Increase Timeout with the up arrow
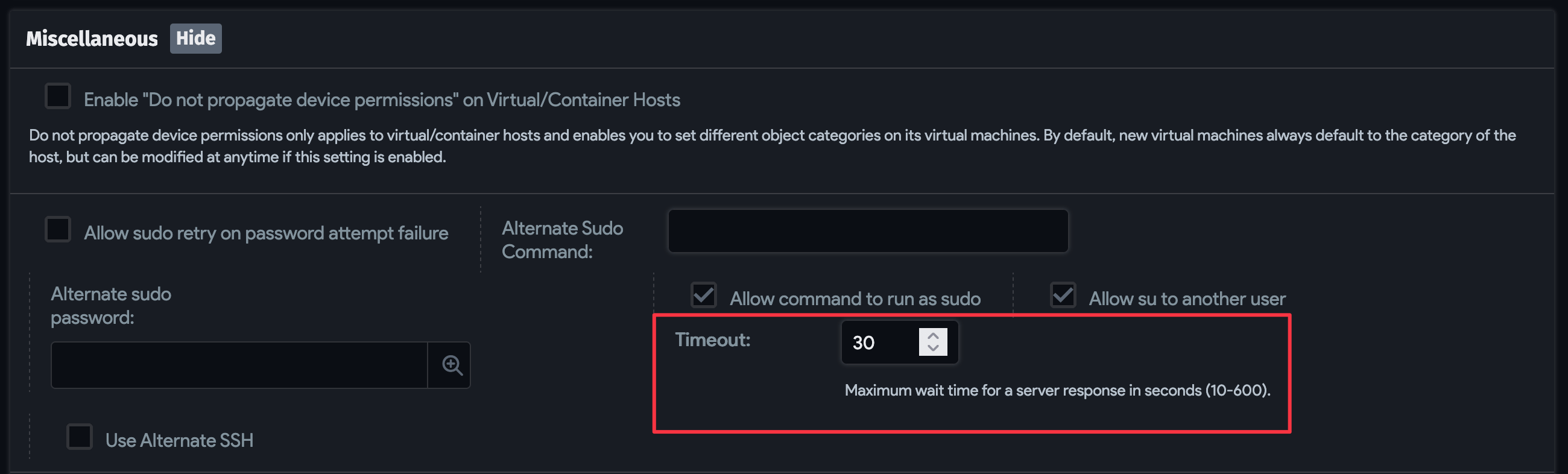Screen dimensions: 1568x474 click(x=932, y=336)
